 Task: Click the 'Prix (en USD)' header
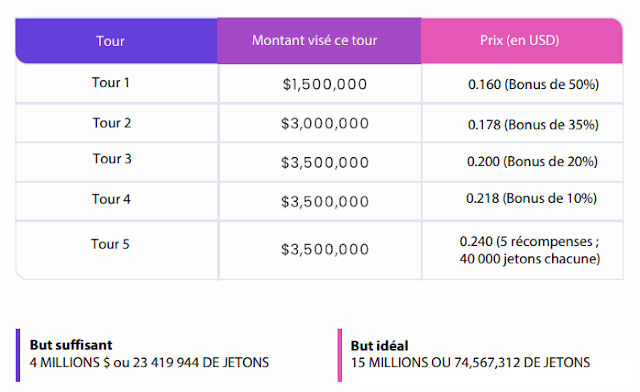click(x=519, y=40)
